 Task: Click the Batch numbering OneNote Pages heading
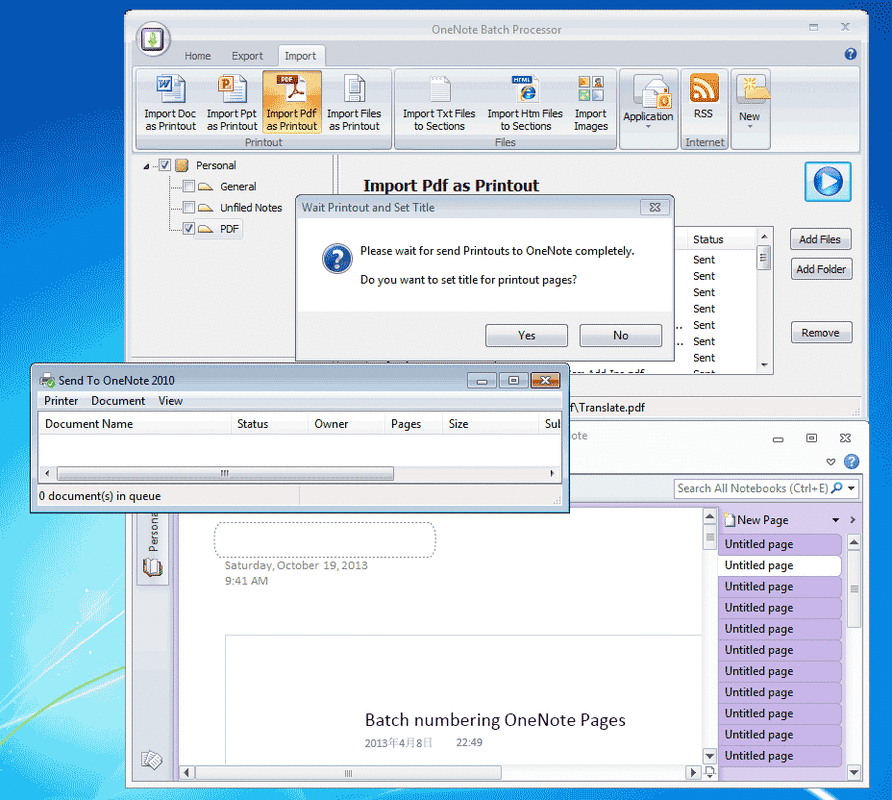click(x=495, y=720)
